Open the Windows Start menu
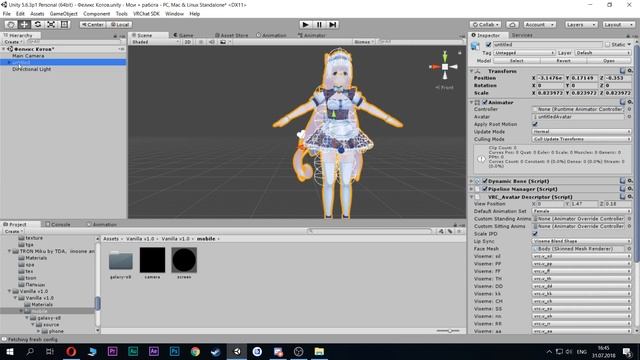The image size is (640, 360). 9,351
